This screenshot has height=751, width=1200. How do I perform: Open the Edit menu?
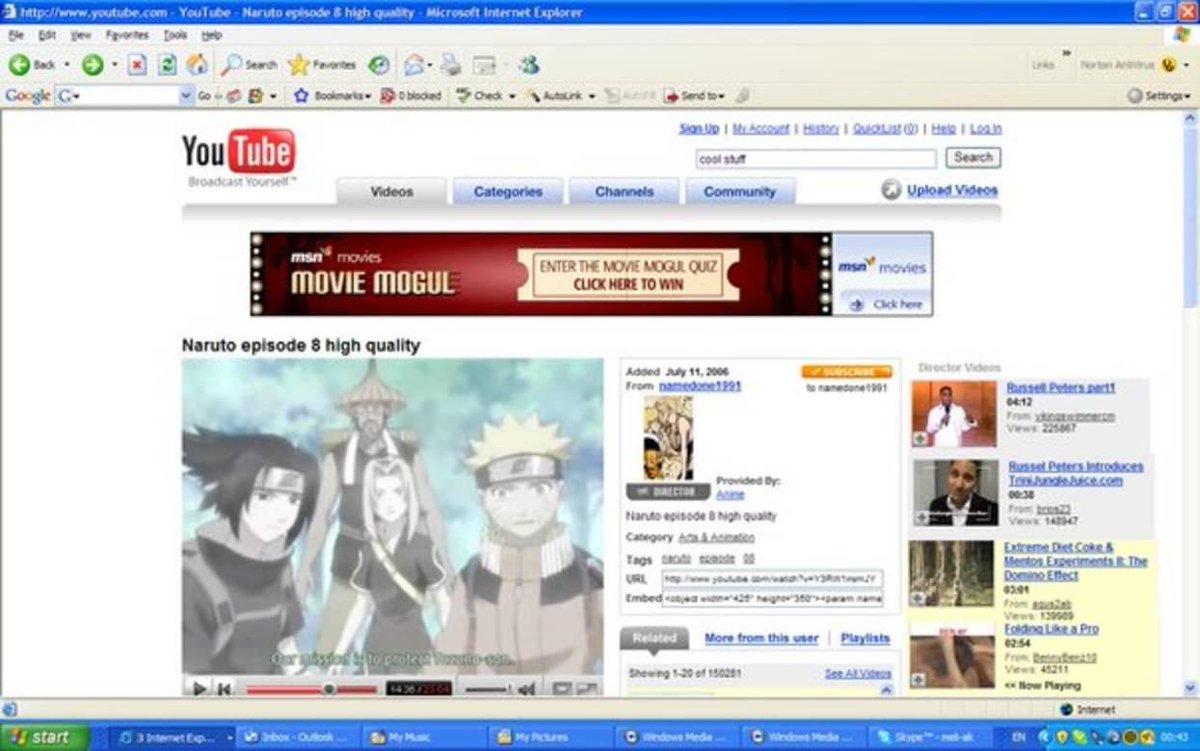point(46,35)
